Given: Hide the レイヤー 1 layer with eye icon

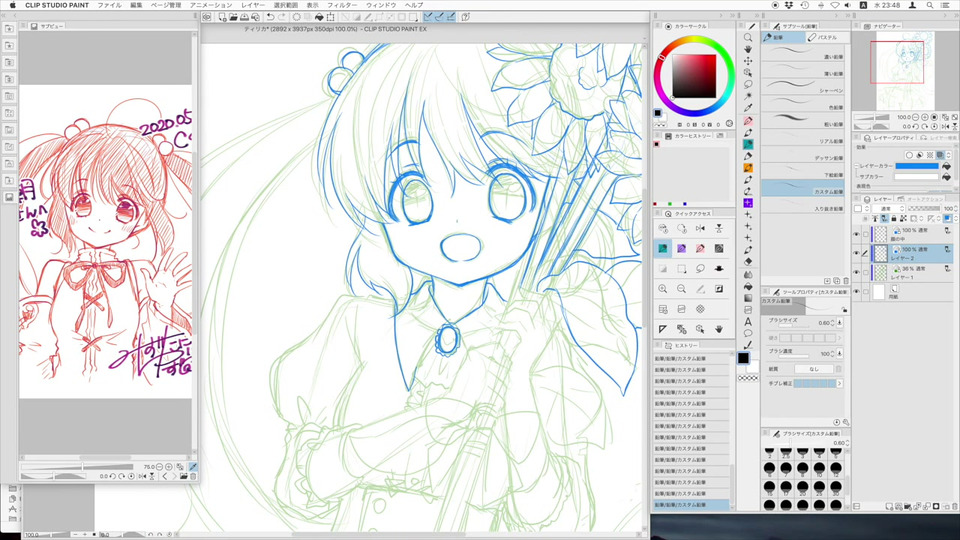Looking at the screenshot, I should (857, 272).
